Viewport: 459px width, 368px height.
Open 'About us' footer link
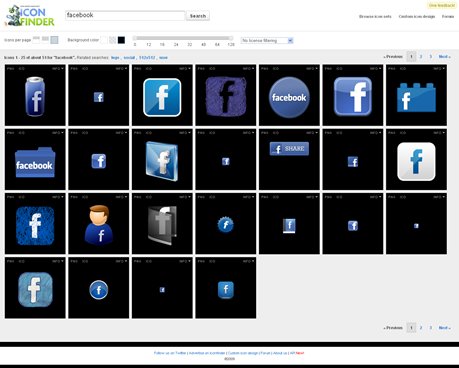tap(280, 353)
